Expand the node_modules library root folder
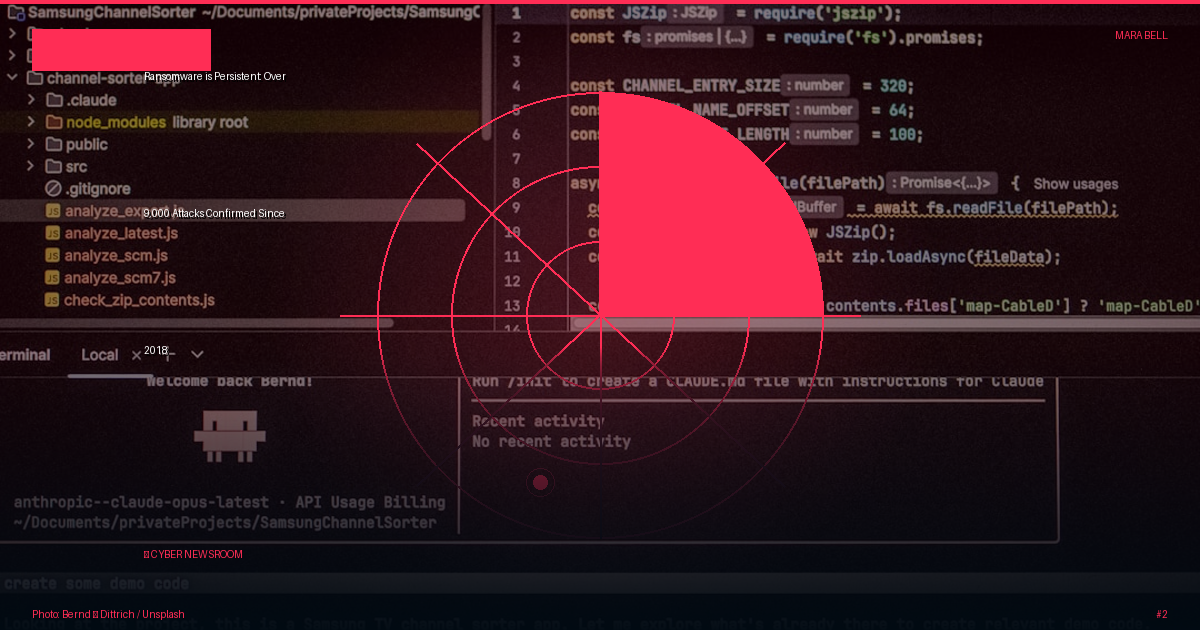 (x=31, y=122)
